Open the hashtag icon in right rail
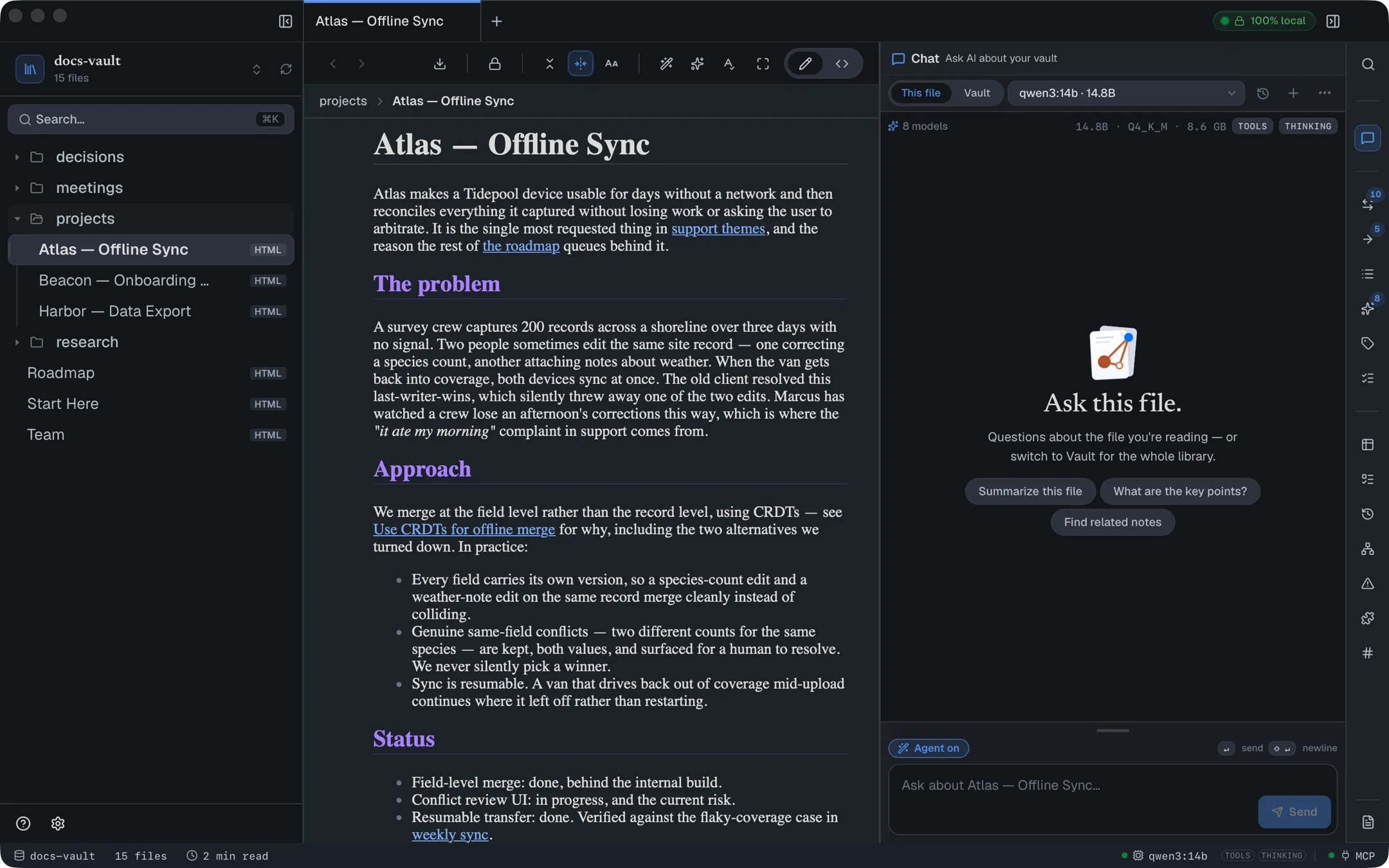 click(1368, 653)
